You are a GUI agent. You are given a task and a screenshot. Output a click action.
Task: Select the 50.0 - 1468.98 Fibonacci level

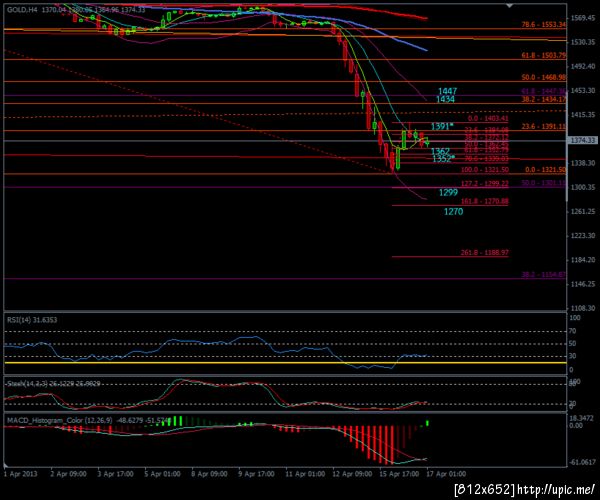point(543,78)
